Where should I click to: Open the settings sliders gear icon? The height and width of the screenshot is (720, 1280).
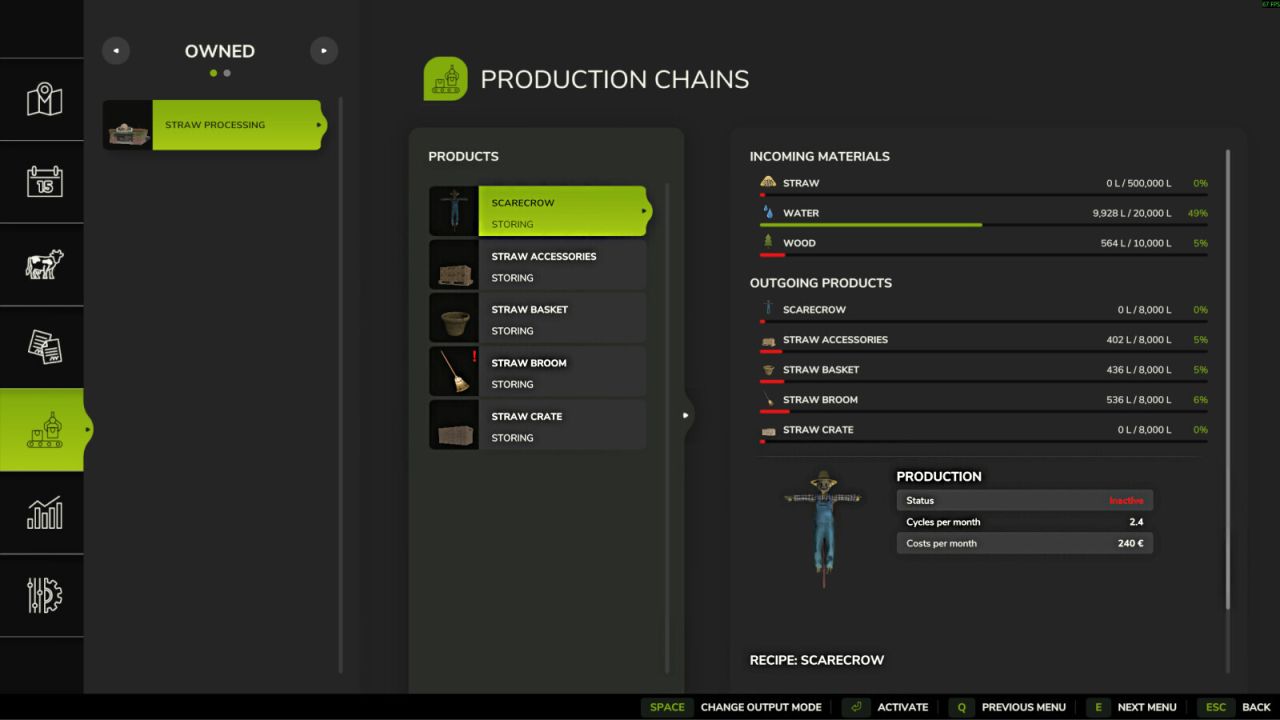point(43,595)
